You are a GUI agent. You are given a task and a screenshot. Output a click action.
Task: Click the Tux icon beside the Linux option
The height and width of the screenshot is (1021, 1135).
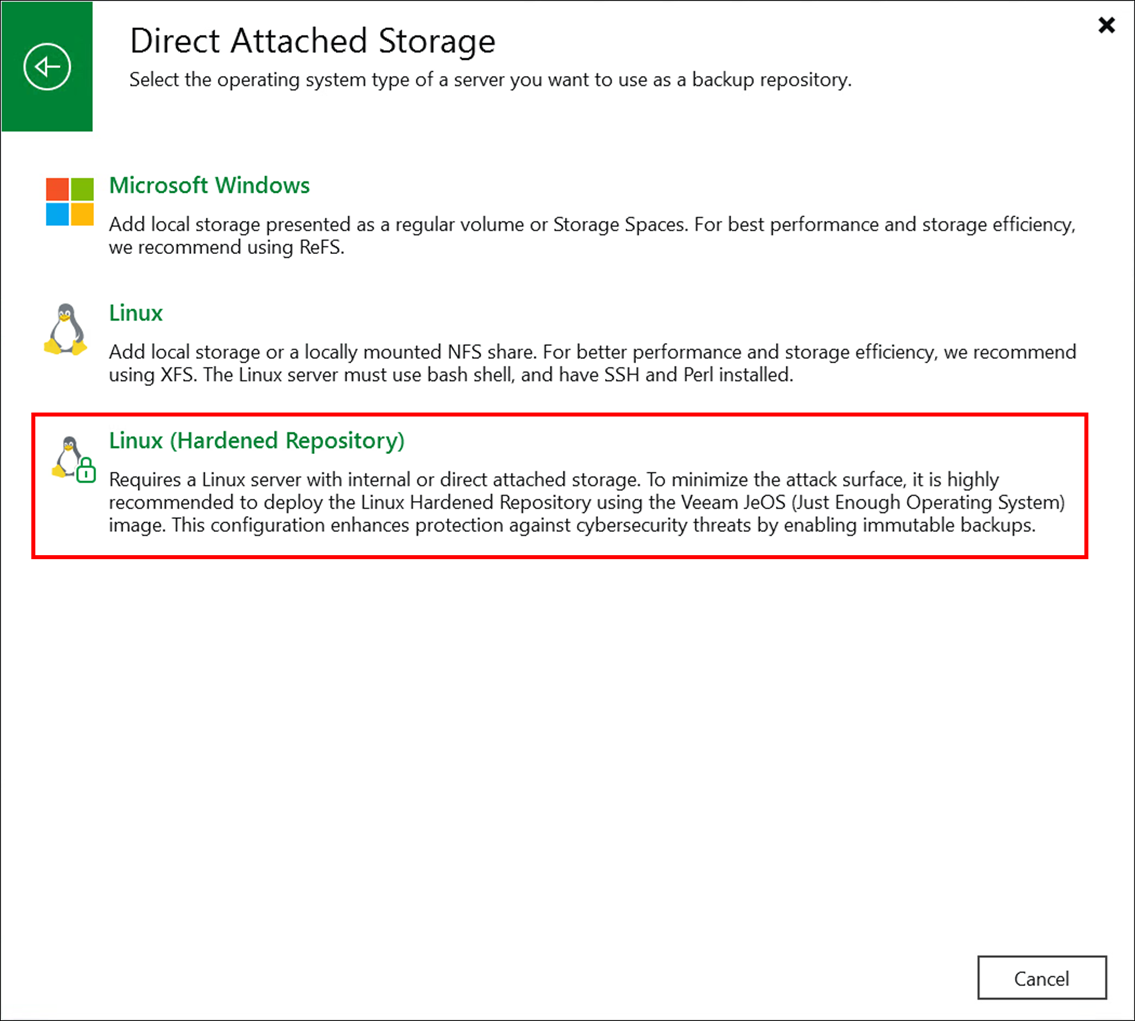coord(65,330)
